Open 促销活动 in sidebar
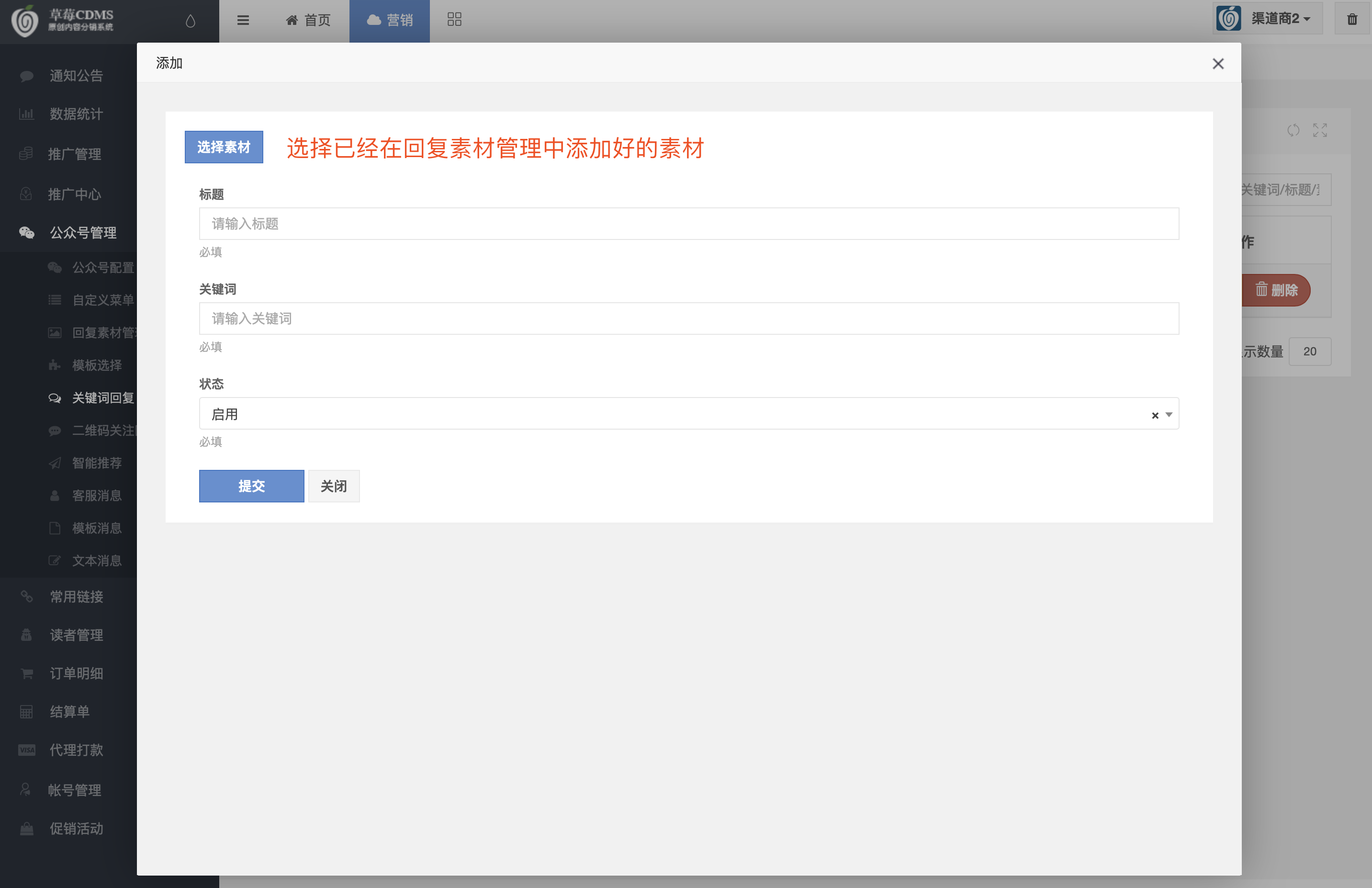 (x=68, y=829)
